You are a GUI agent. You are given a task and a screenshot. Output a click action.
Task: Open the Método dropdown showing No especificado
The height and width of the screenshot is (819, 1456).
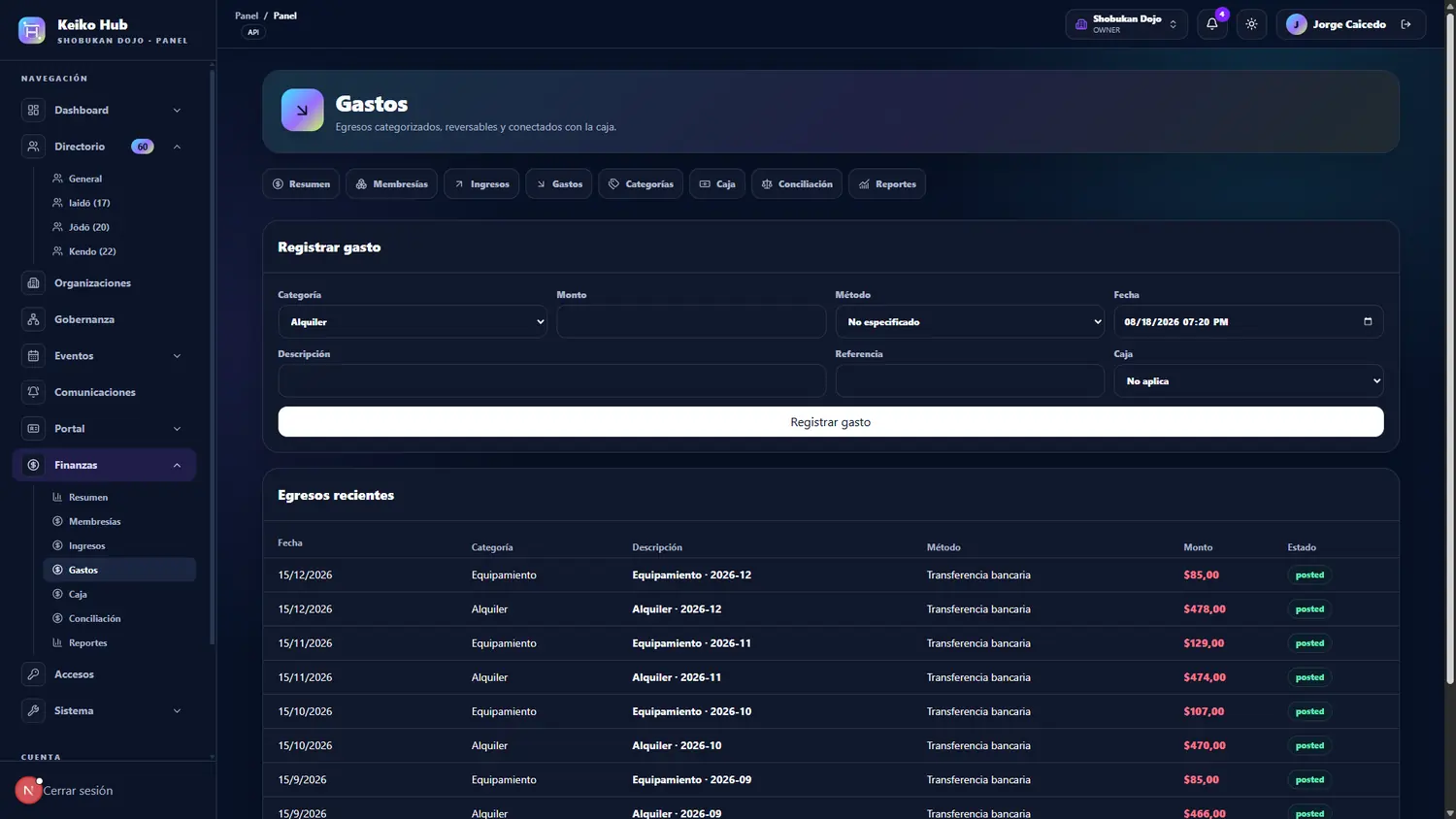[970, 322]
